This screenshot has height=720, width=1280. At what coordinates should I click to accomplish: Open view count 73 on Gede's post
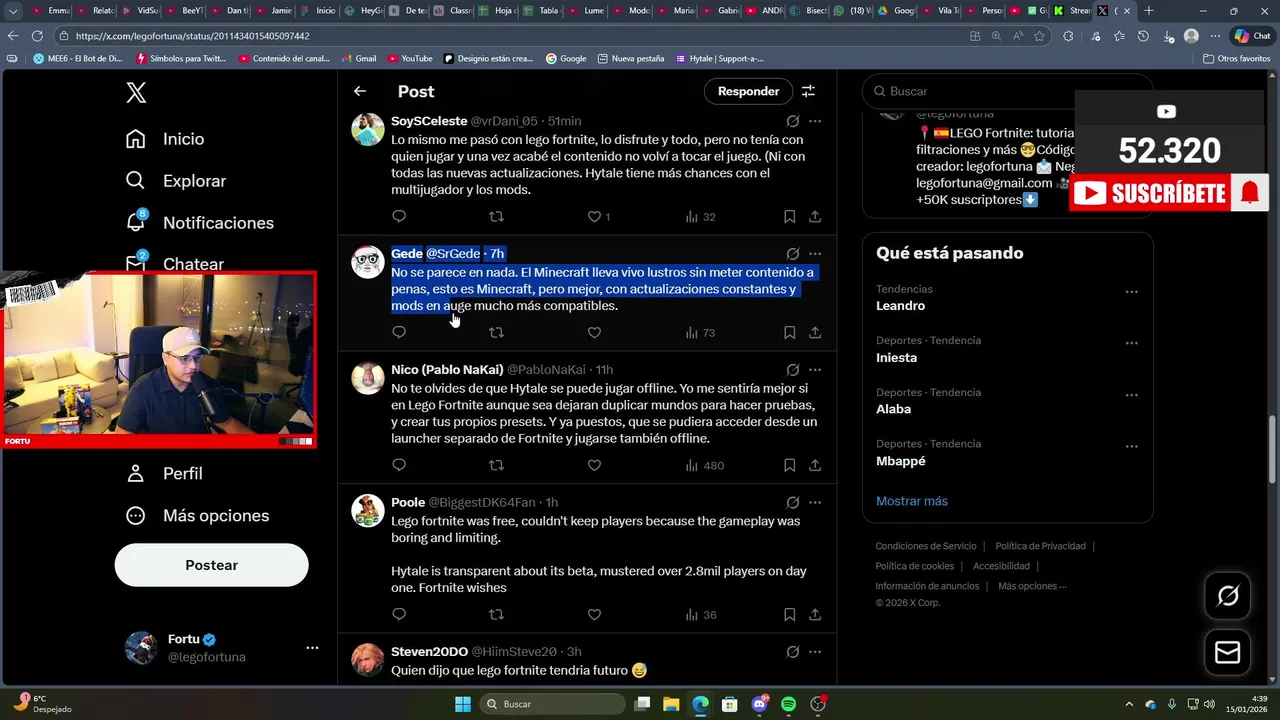(700, 332)
